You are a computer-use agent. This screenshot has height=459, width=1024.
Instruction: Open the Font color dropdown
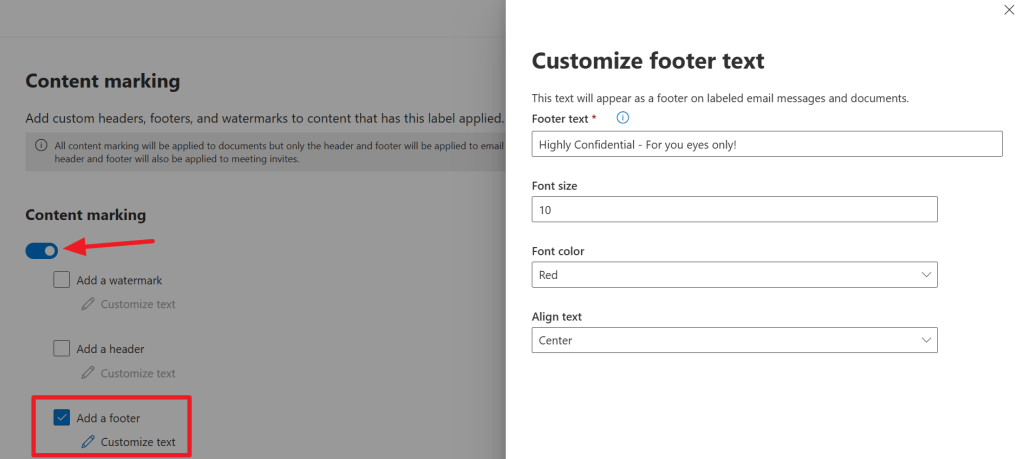tap(734, 274)
